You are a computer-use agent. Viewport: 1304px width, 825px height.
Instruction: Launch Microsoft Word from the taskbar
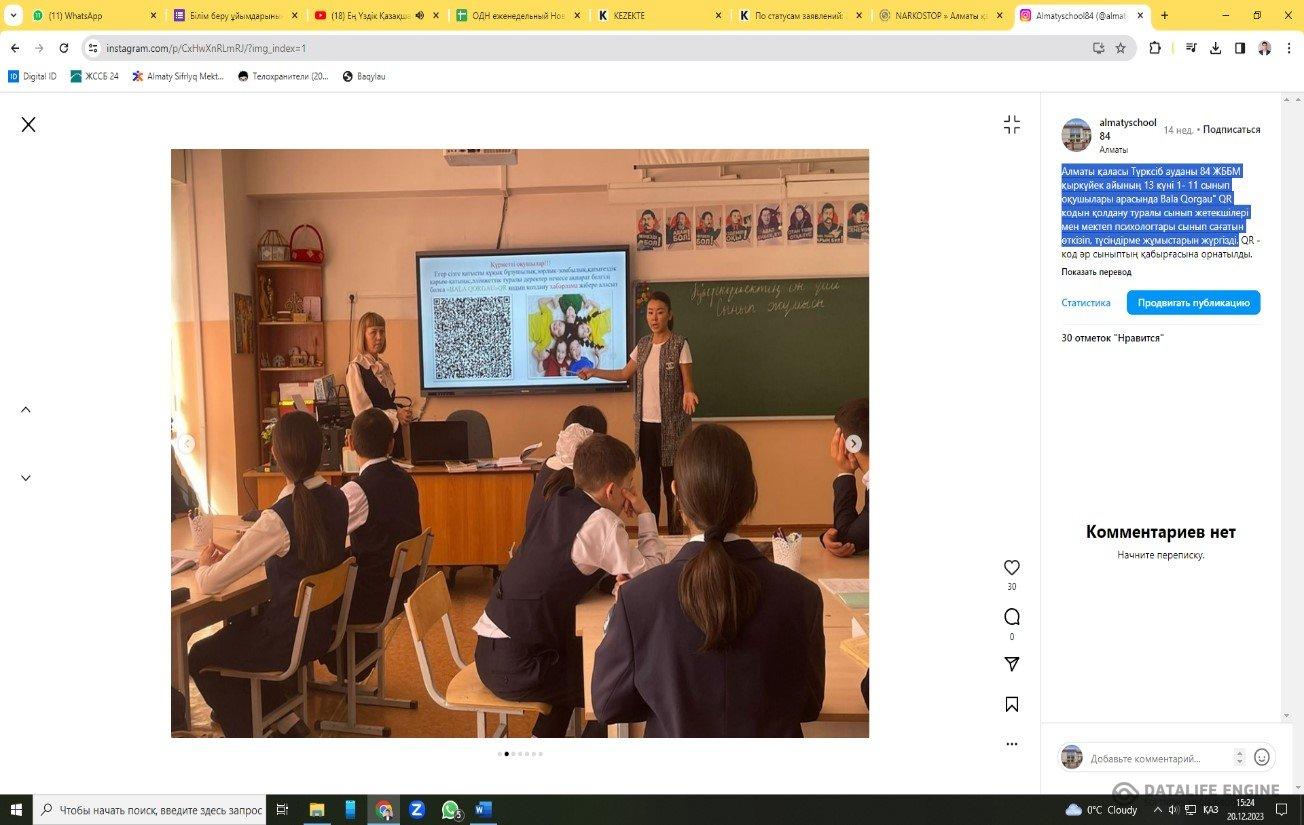point(483,810)
